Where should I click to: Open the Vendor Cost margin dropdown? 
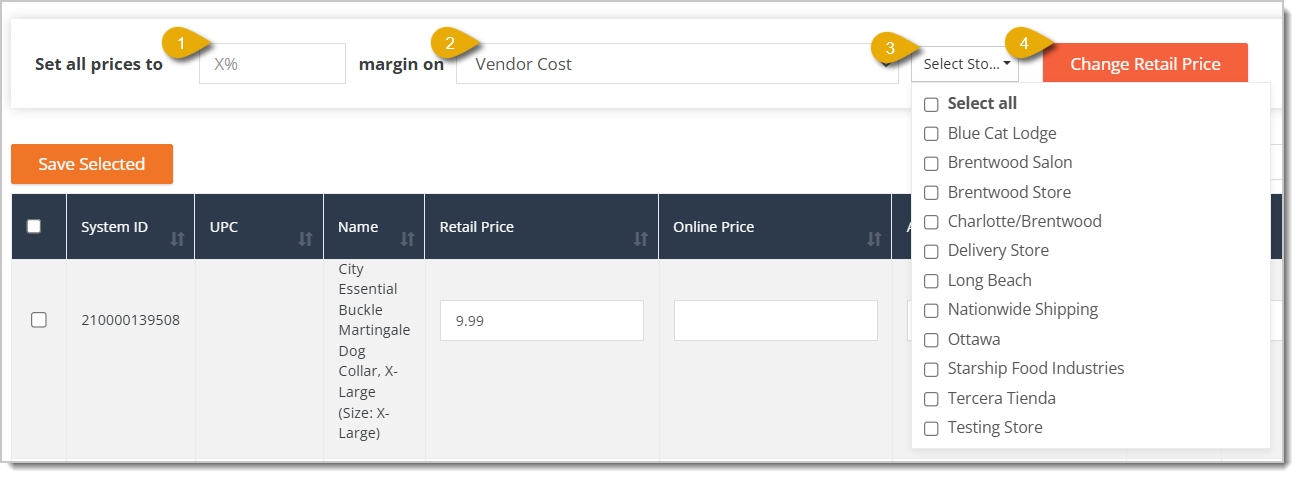(x=677, y=64)
